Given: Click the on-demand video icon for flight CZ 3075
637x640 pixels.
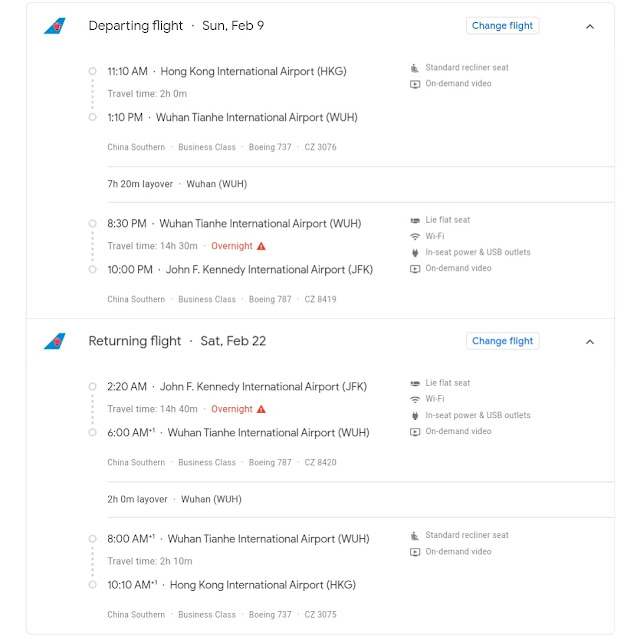Looking at the screenshot, I should point(415,552).
